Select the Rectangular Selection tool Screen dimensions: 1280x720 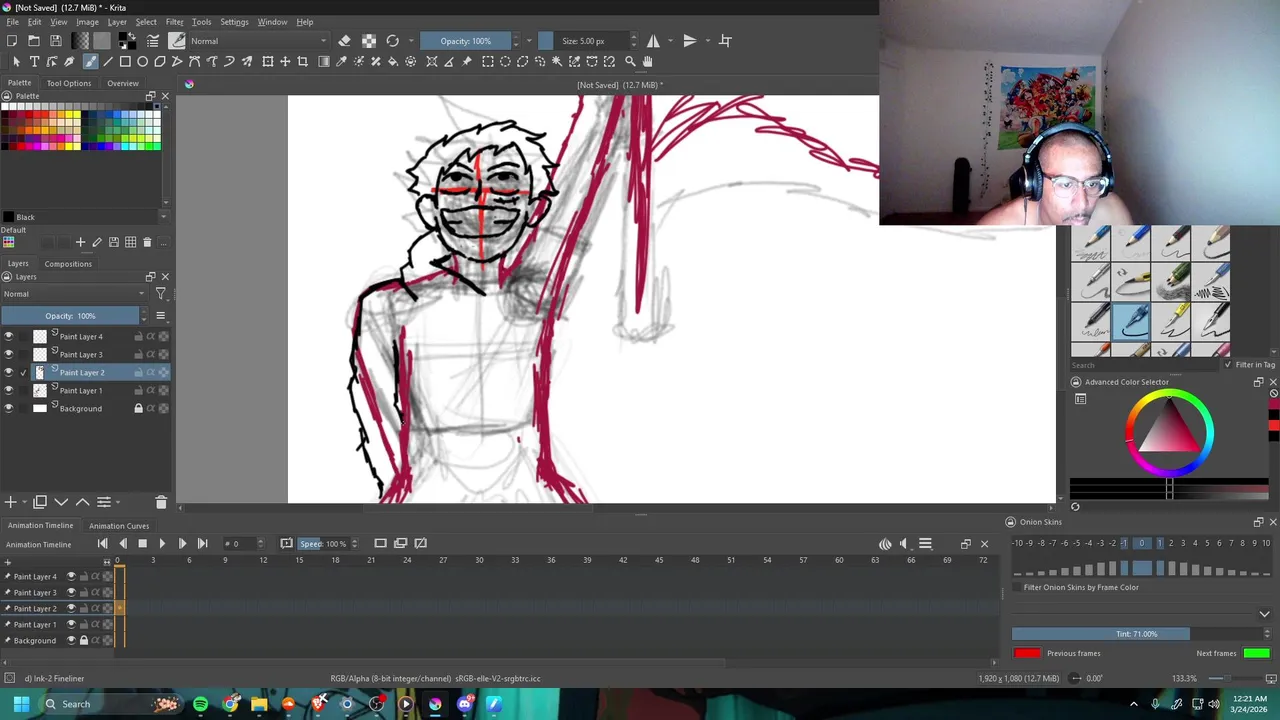[488, 61]
